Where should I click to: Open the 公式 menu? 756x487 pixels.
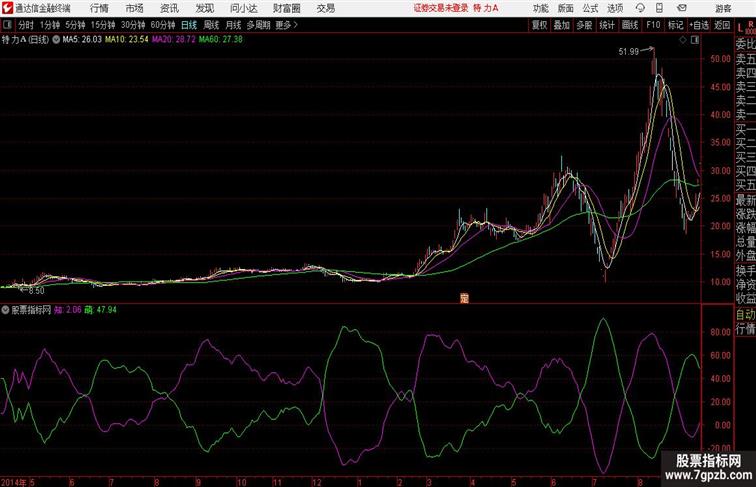point(590,8)
